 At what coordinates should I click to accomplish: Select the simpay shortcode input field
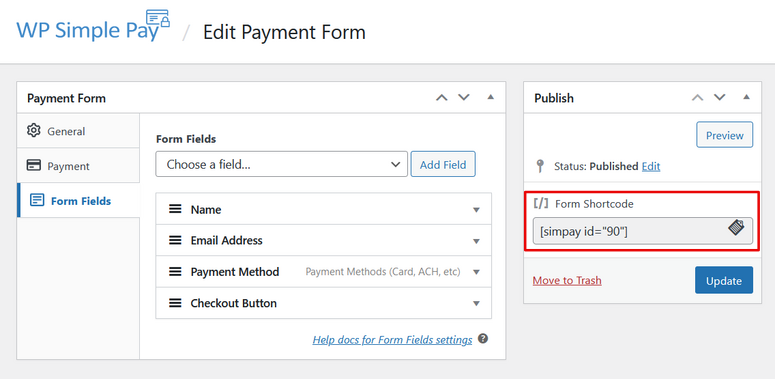point(643,231)
